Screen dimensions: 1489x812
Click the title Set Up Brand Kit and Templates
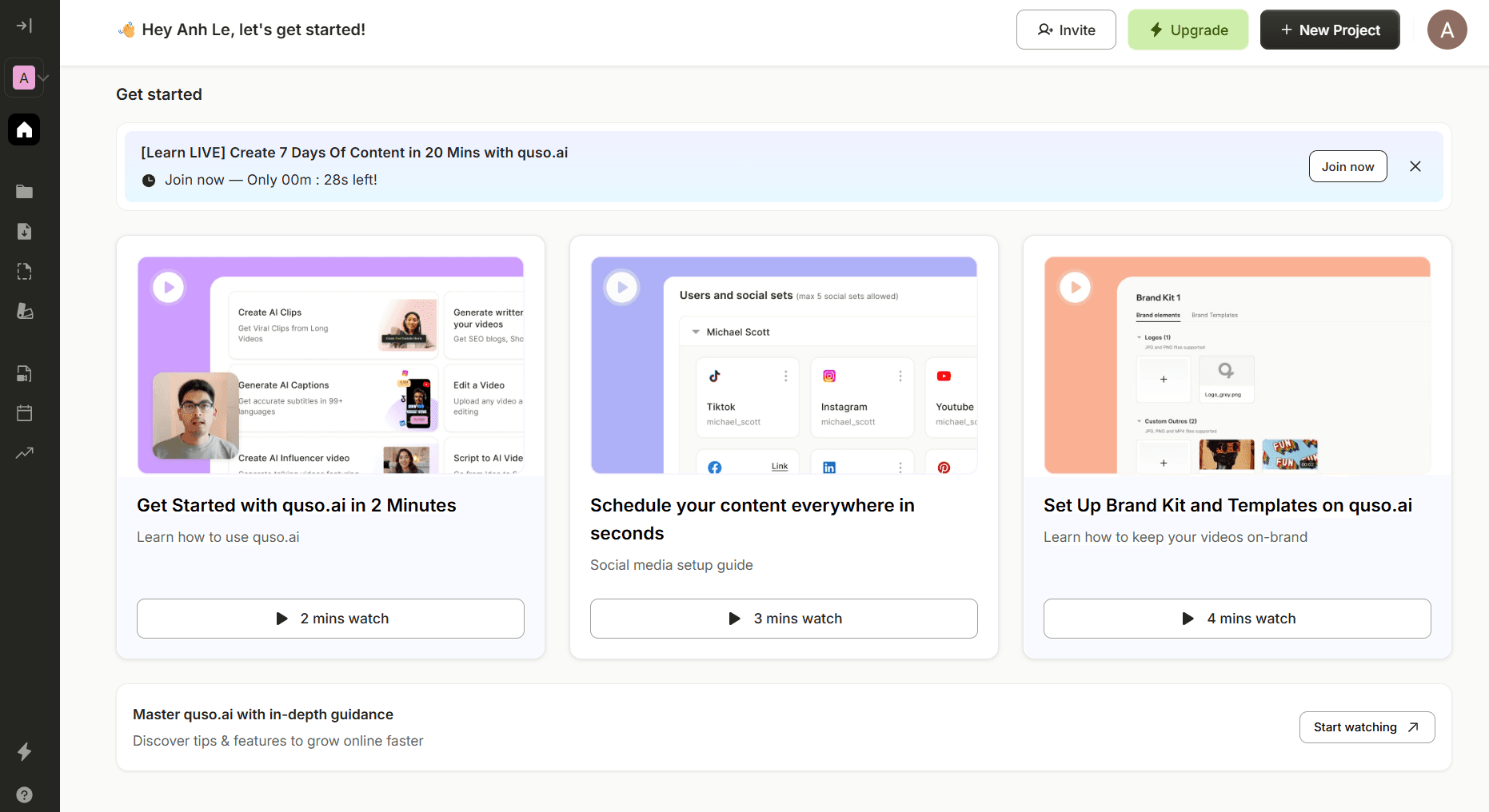pyautogui.click(x=1228, y=505)
